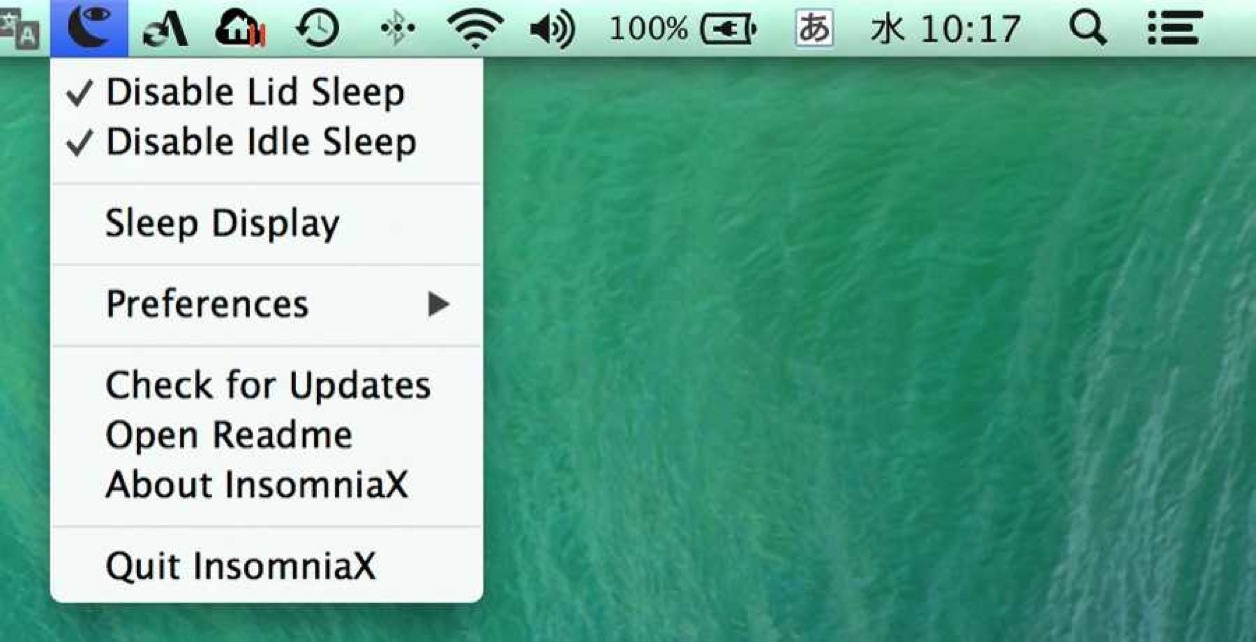This screenshot has height=642, width=1256.
Task: Toggle Disable Lid Sleep option
Action: coord(266,92)
